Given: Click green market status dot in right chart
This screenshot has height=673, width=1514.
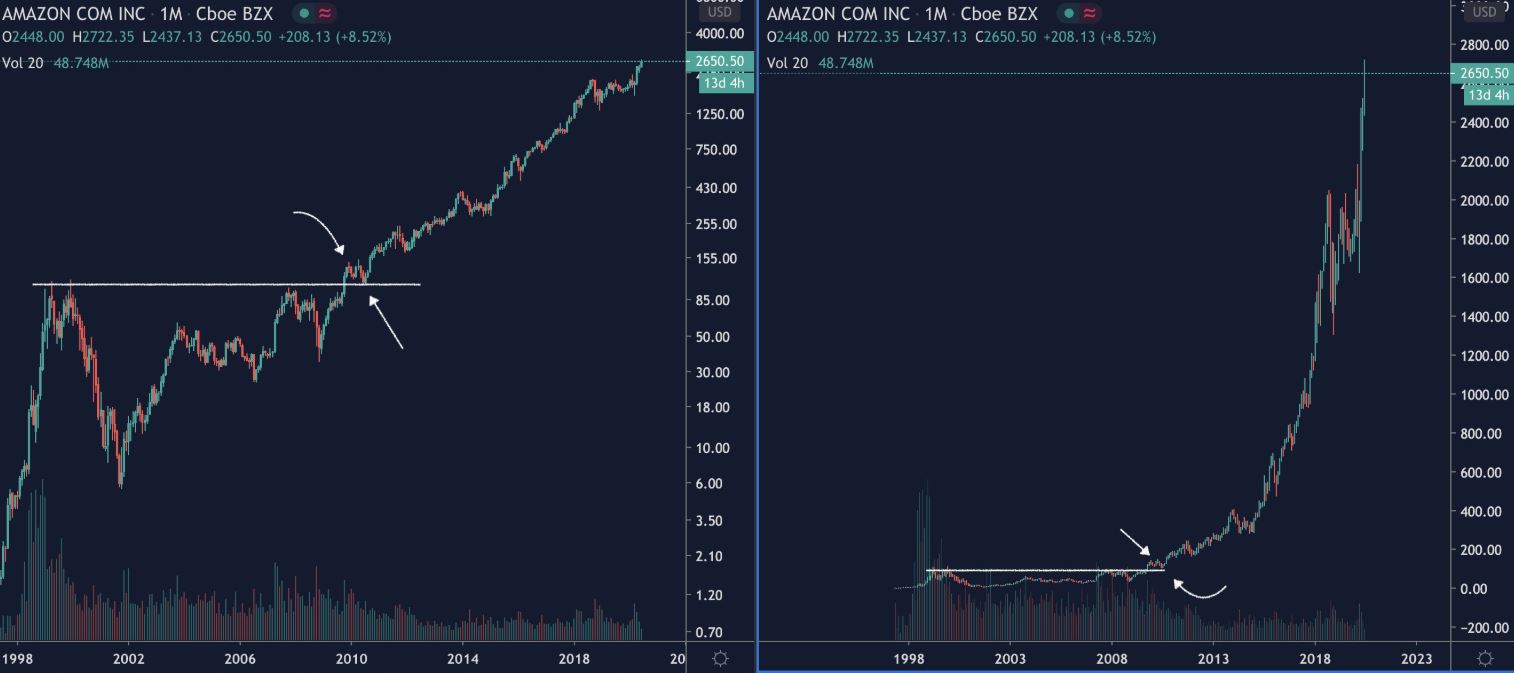Looking at the screenshot, I should [x=1069, y=14].
